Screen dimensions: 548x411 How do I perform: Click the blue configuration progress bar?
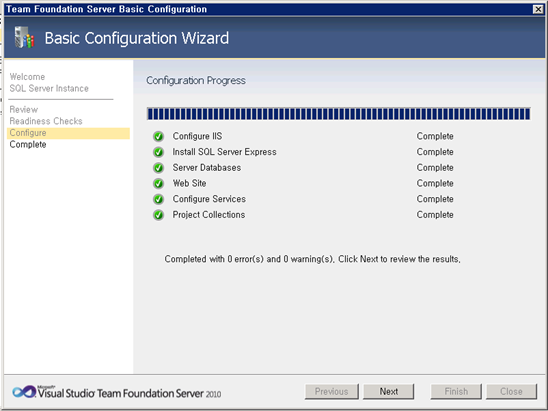pyautogui.click(x=339, y=114)
